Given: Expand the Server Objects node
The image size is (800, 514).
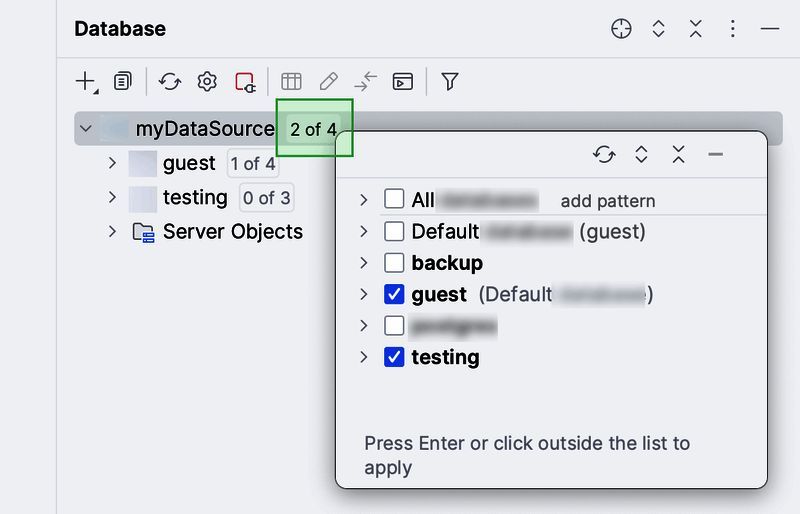Looking at the screenshot, I should click(x=112, y=232).
